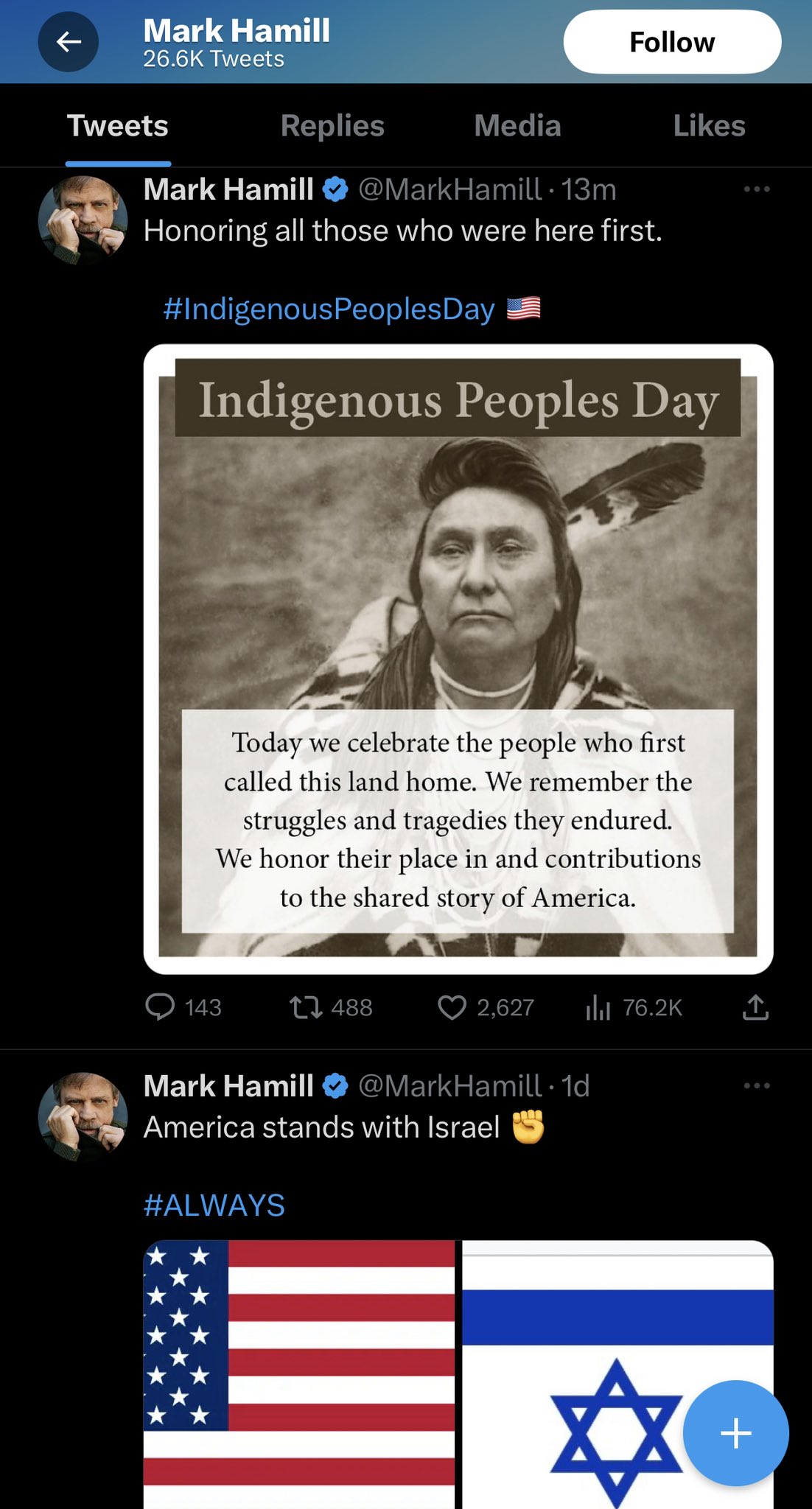The height and width of the screenshot is (1509, 812).
Task: Open the #ALWAYS hashtag link
Action: click(214, 1205)
